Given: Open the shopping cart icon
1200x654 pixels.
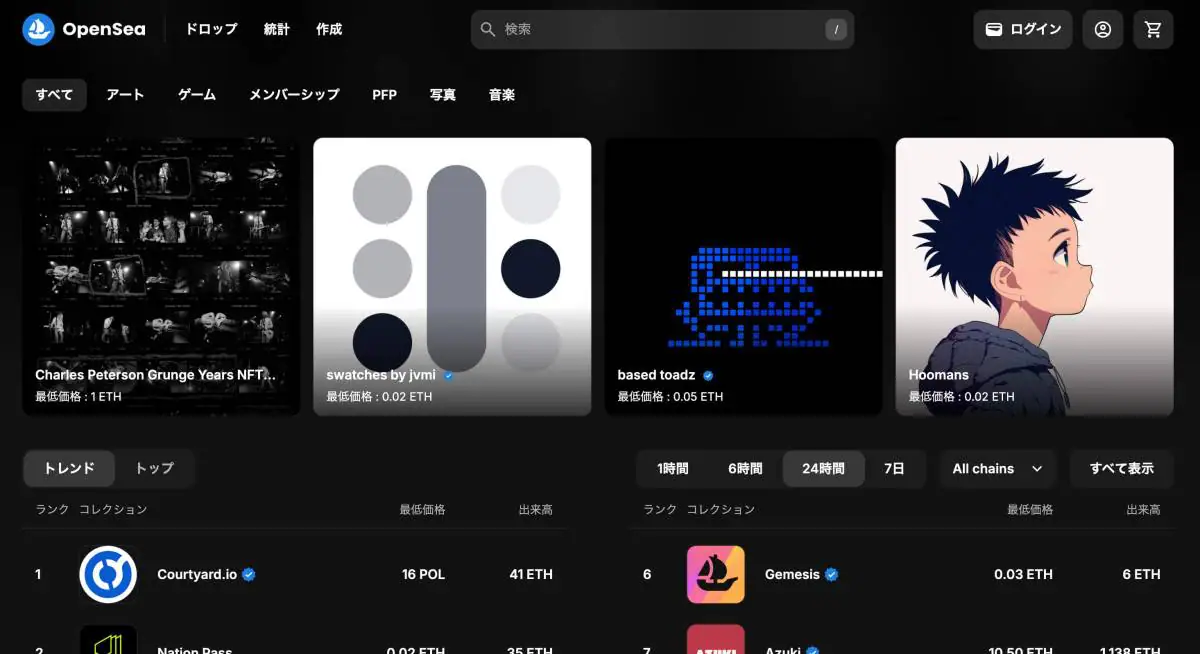Looking at the screenshot, I should click(1153, 30).
